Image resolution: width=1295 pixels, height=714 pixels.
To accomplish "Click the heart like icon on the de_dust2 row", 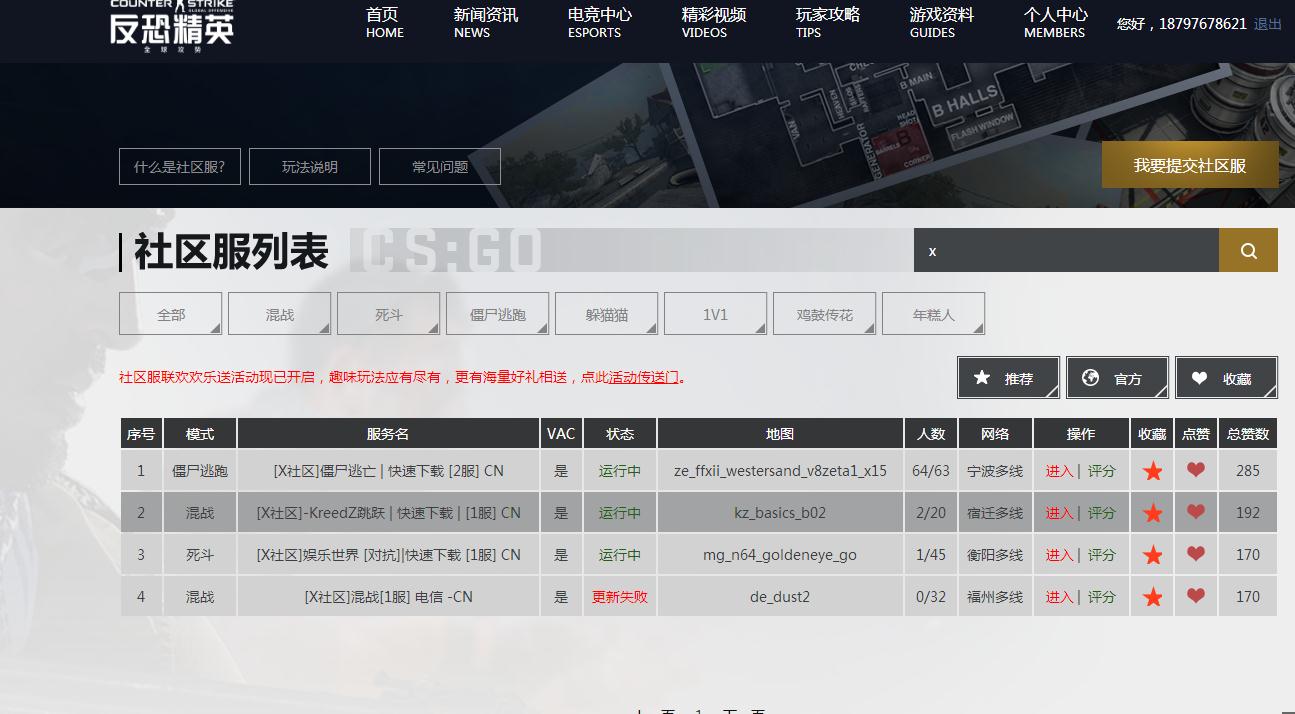I will pos(1195,596).
